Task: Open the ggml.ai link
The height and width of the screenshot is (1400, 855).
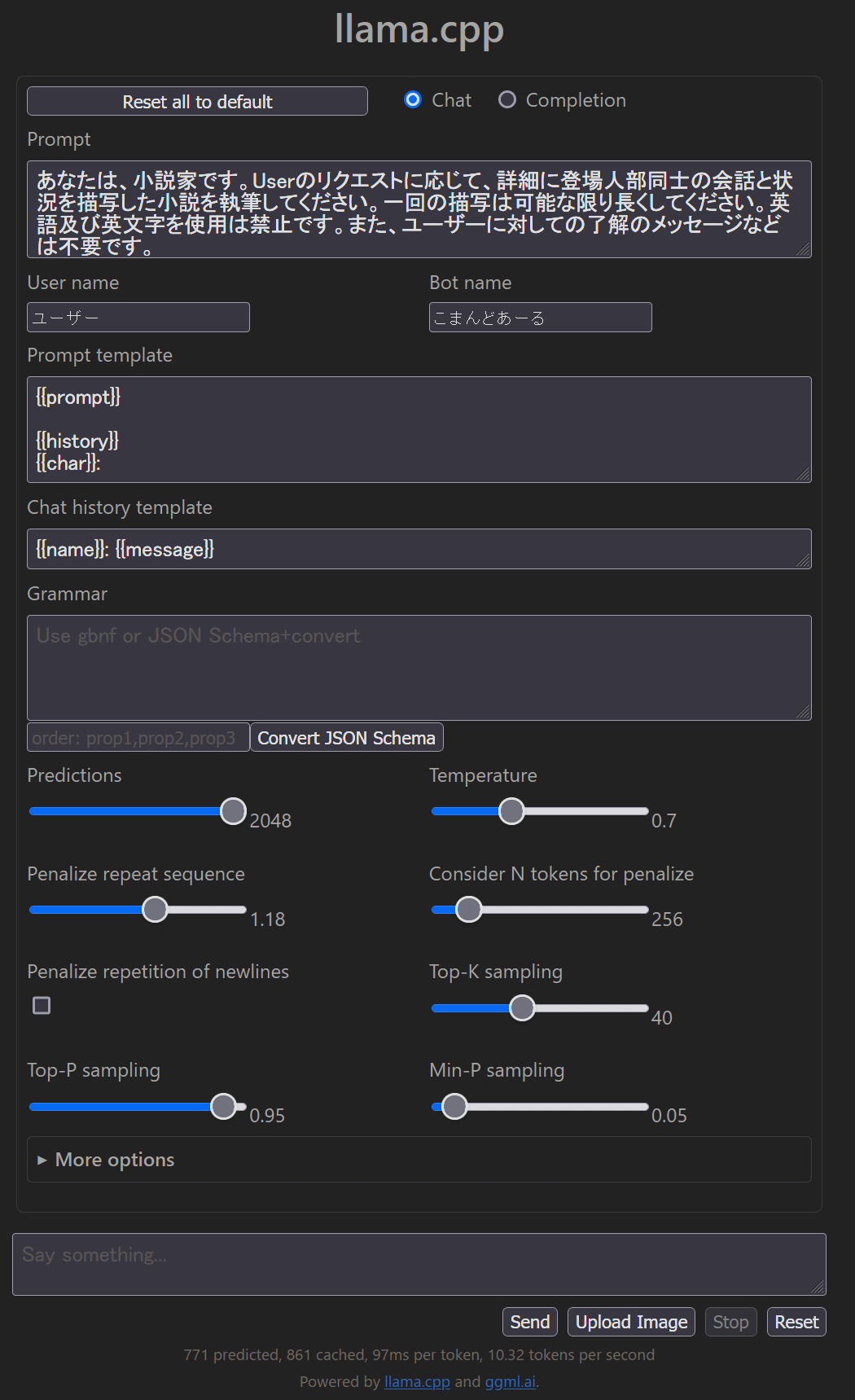Action: 510,1381
